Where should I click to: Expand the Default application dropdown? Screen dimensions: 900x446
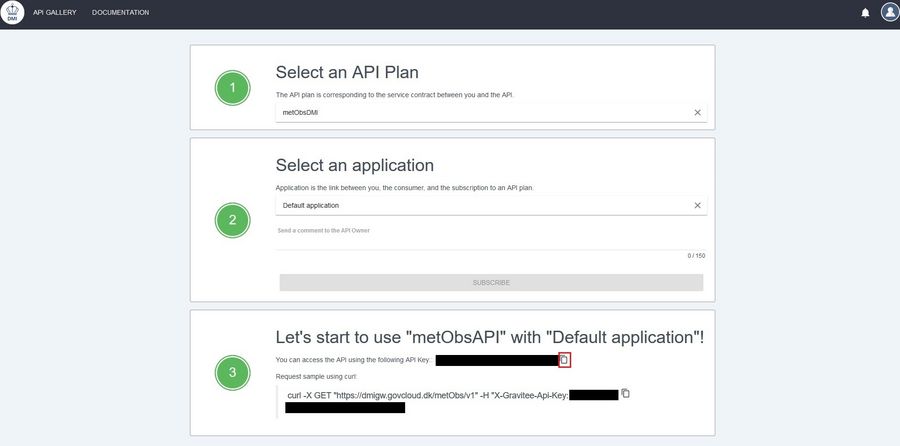(480, 206)
